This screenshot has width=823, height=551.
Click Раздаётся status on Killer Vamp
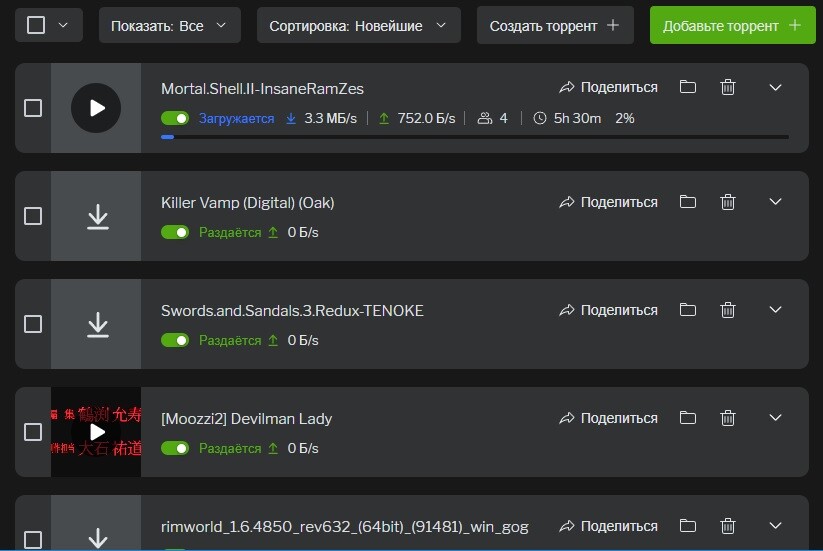click(230, 232)
